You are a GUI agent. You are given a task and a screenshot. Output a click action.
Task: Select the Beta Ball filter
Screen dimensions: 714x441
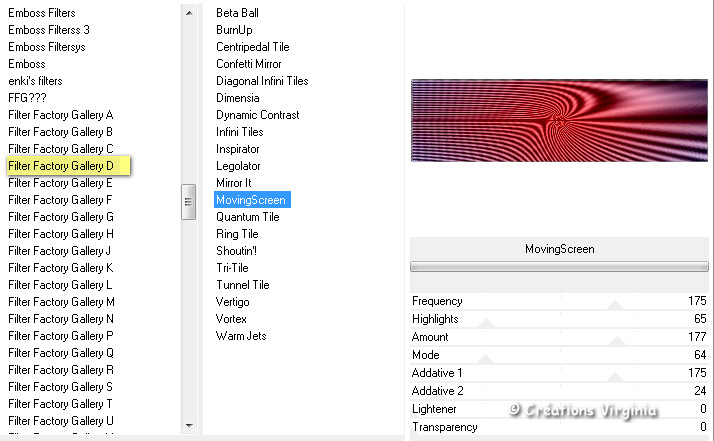click(x=237, y=13)
